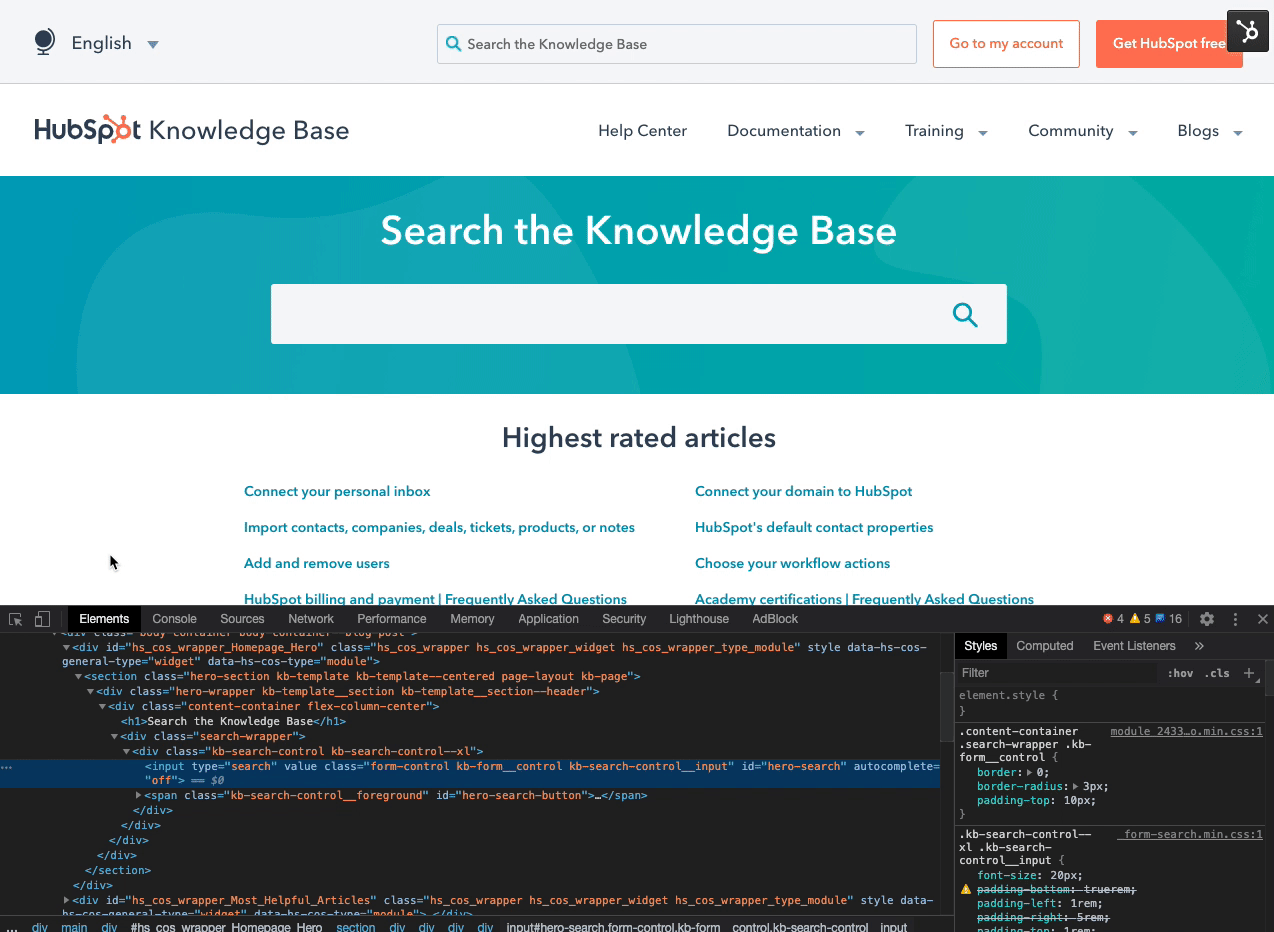Click the Get HubSpot free button

click(1169, 44)
